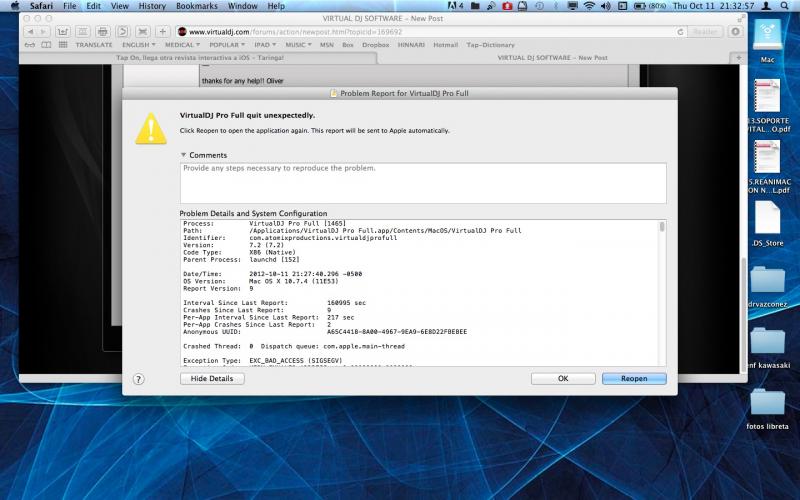
Task: Expand the MUSIC bookmarks folder dropdown
Action: tap(298, 45)
